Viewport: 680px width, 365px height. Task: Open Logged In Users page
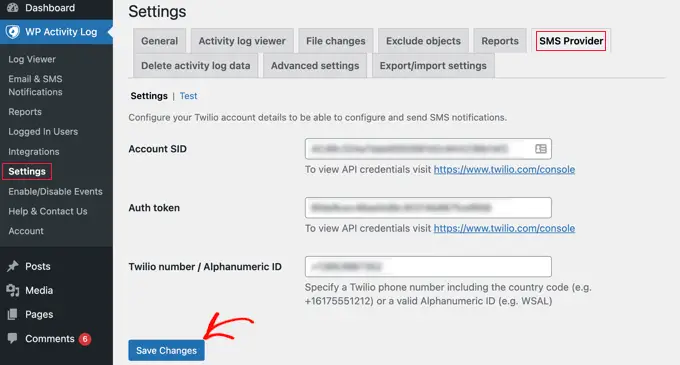(43, 131)
